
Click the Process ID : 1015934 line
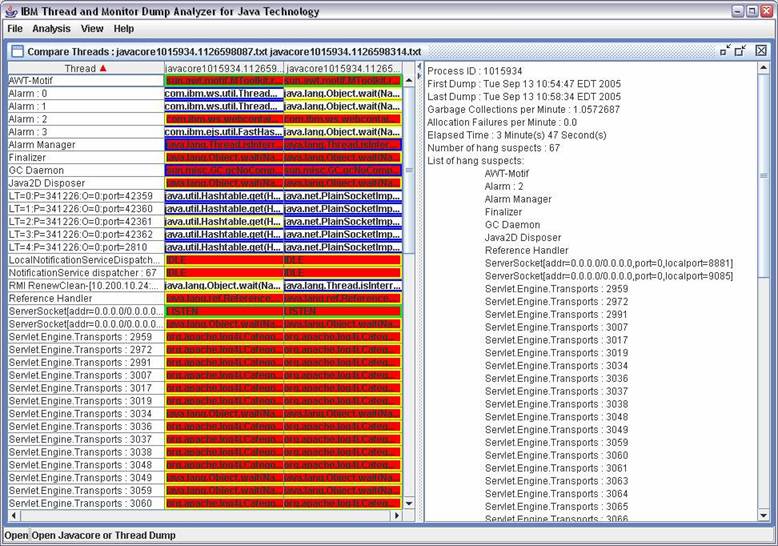point(475,71)
